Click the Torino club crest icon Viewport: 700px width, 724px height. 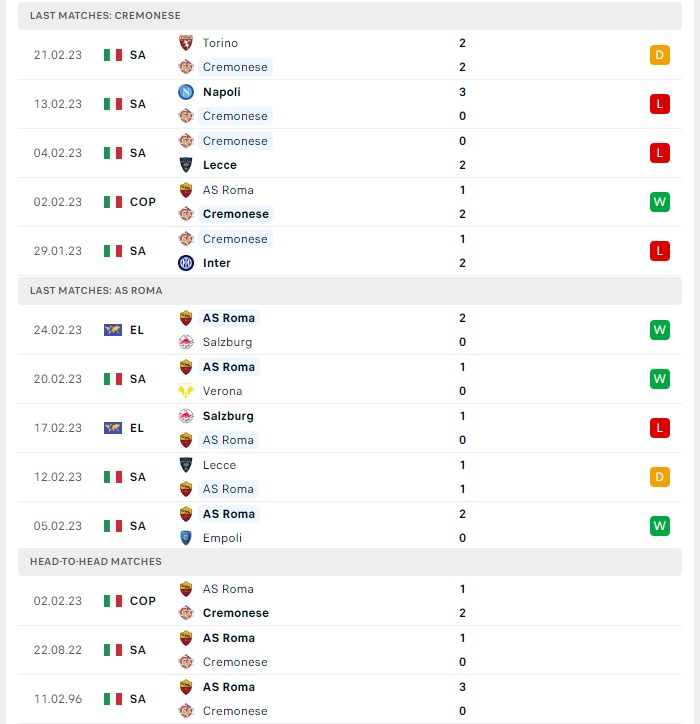tap(186, 43)
